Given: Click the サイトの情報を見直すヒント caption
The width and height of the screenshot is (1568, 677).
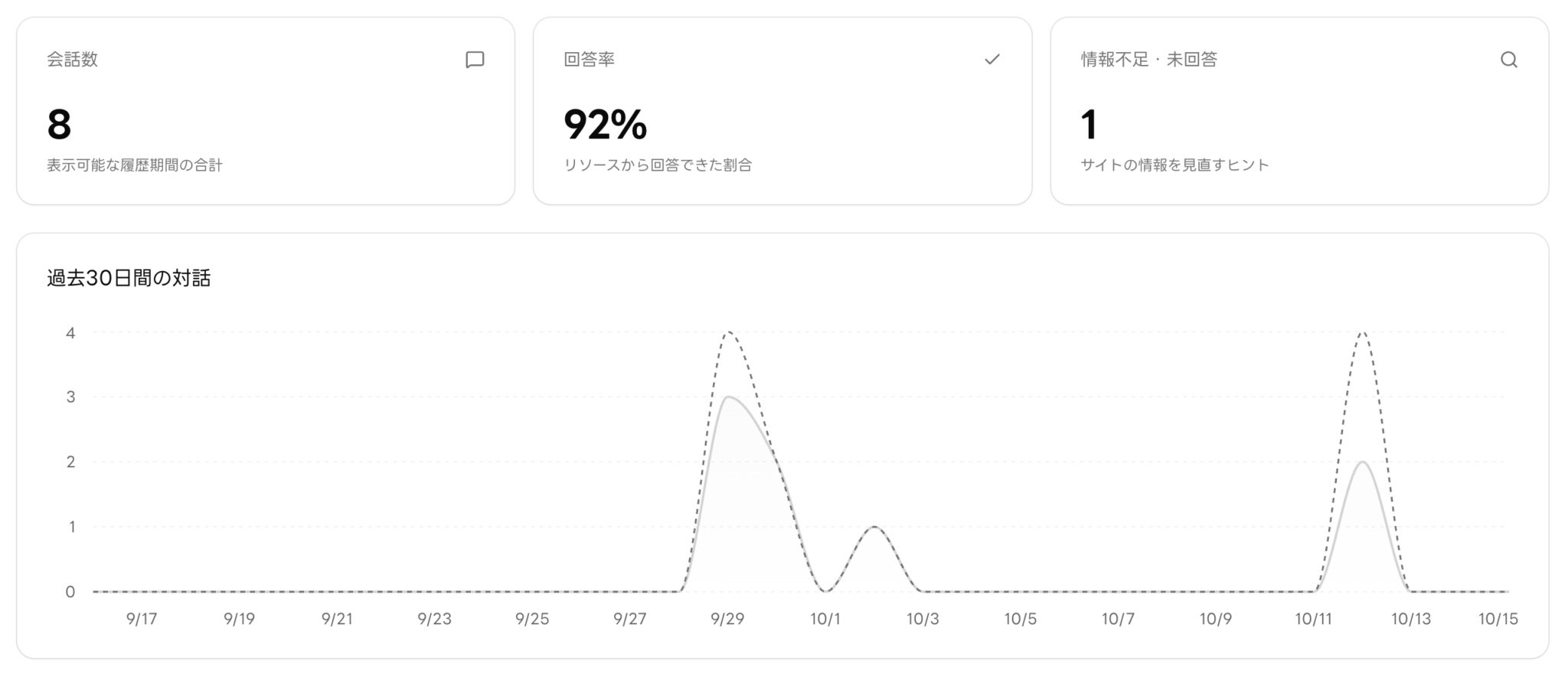Looking at the screenshot, I should (x=1175, y=165).
